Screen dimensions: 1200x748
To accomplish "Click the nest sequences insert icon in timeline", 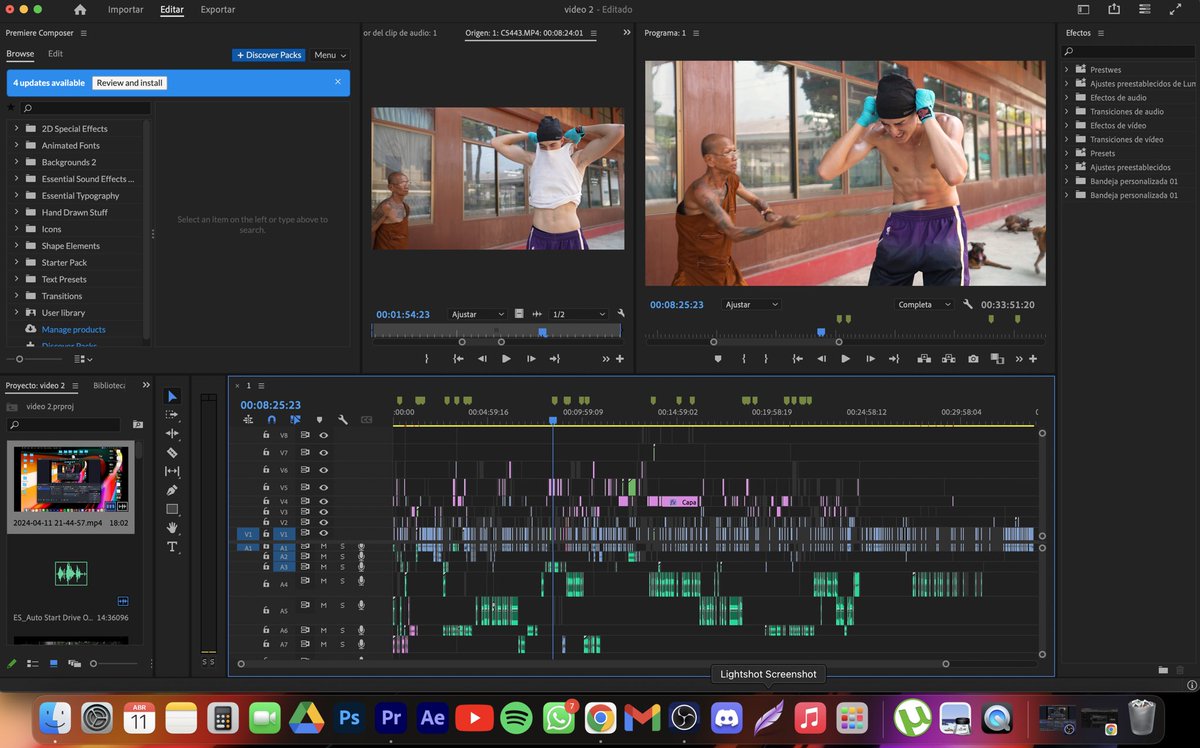I will [x=248, y=420].
